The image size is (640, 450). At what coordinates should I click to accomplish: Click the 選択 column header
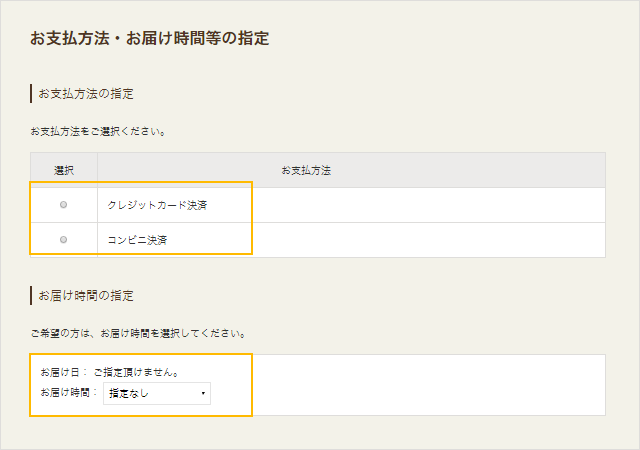point(64,170)
